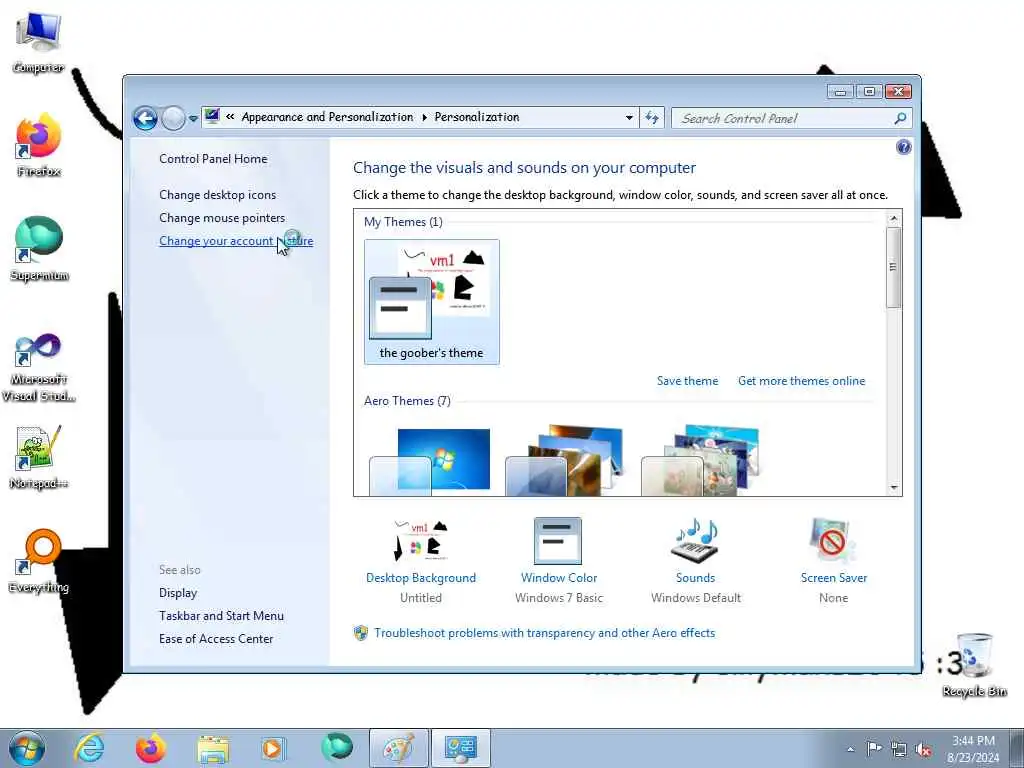This screenshot has height=768, width=1024.
Task: Select the second Aero theme thumbnail
Action: (566, 461)
